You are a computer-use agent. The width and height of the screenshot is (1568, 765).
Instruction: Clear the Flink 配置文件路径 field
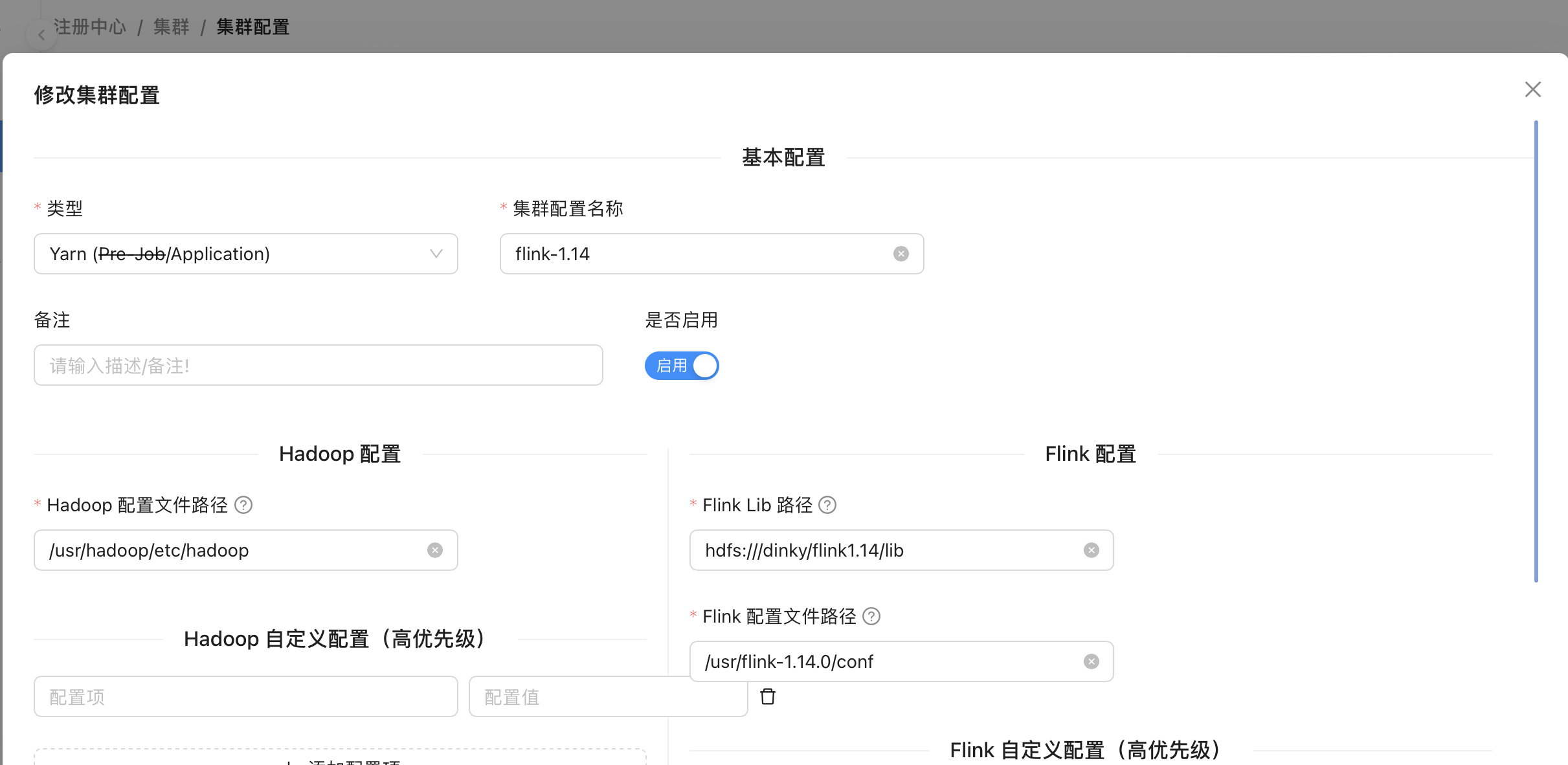point(1091,661)
